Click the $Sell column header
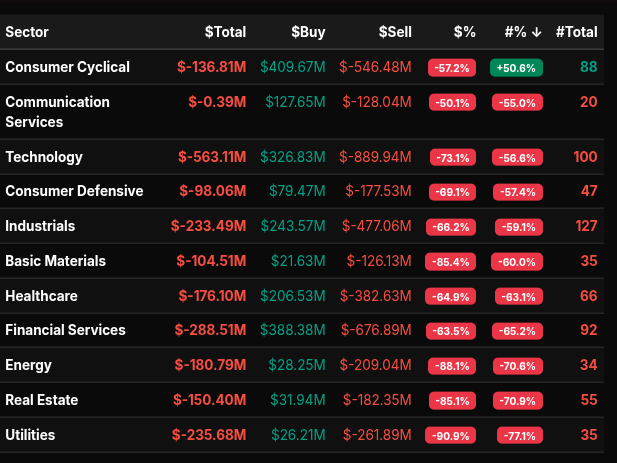 [394, 32]
